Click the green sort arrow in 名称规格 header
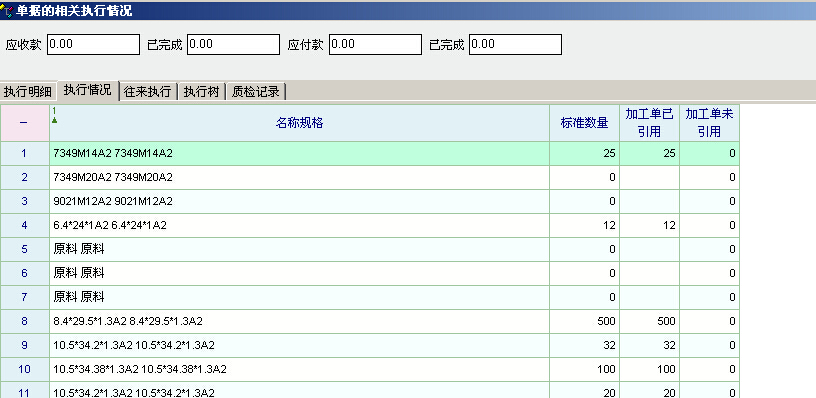Screen dimensions: 816x398 click(55, 120)
